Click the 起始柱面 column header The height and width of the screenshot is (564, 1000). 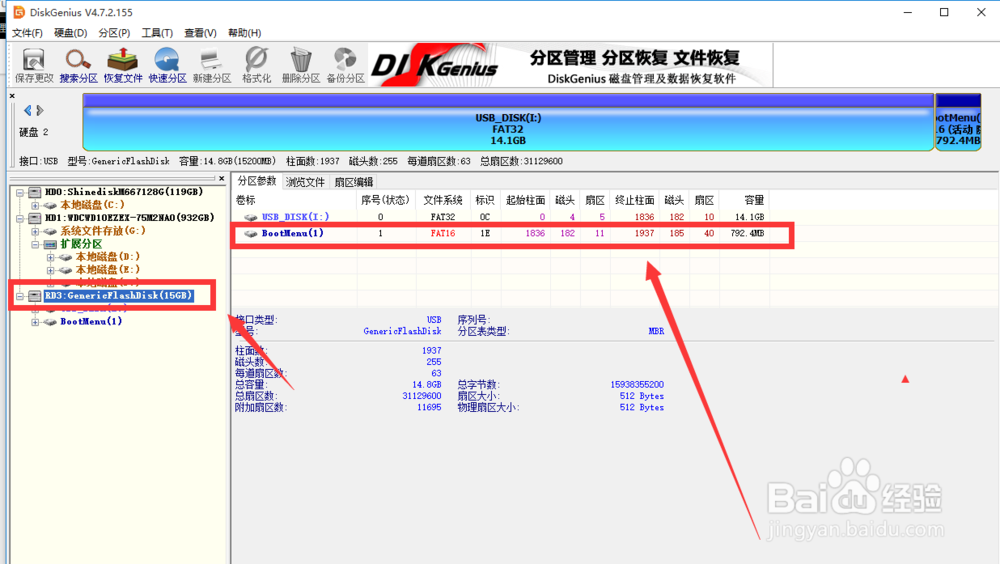click(x=525, y=200)
